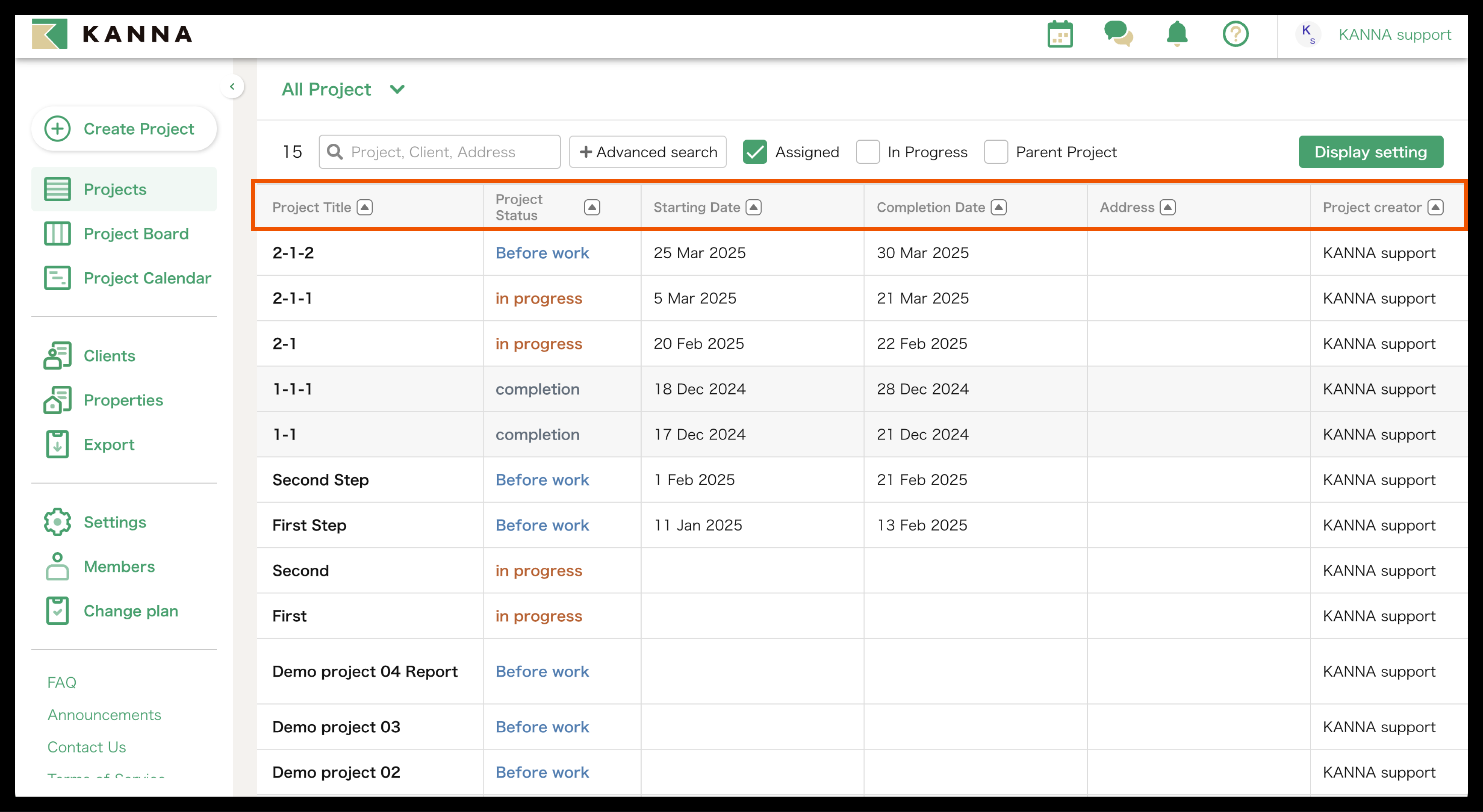This screenshot has width=1483, height=812.
Task: Collapse the sidebar with the chevron
Action: (x=232, y=87)
